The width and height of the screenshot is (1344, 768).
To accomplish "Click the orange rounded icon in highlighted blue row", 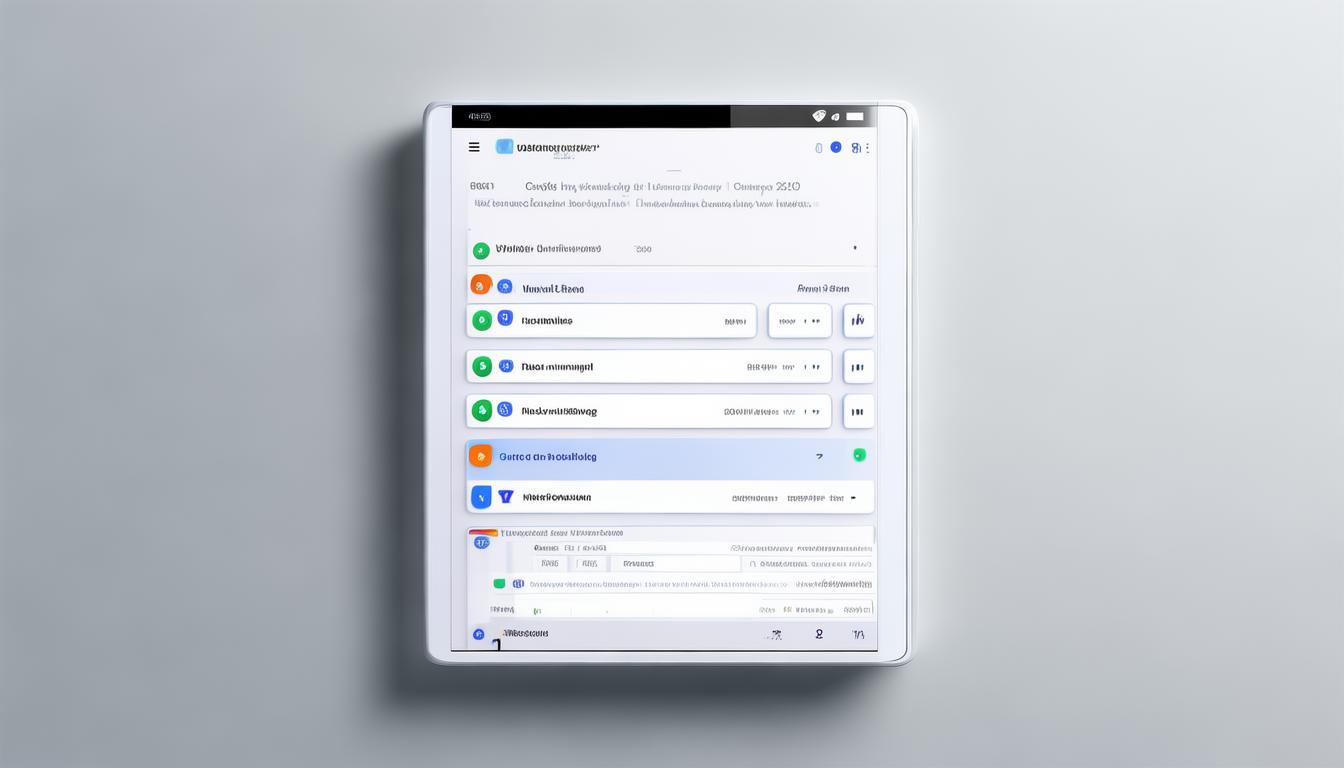I will (x=481, y=456).
